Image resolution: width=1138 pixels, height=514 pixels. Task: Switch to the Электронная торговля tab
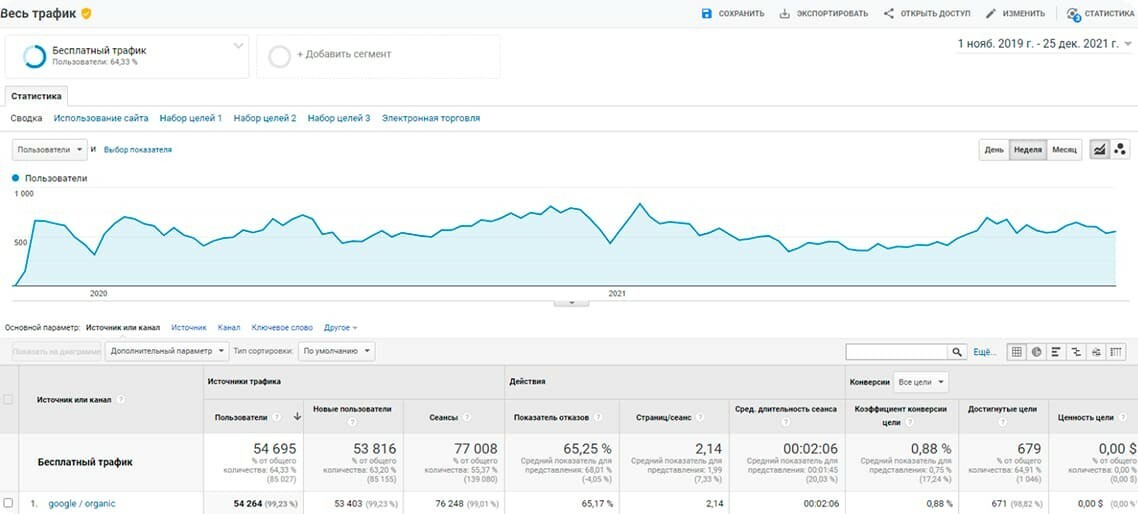point(430,118)
